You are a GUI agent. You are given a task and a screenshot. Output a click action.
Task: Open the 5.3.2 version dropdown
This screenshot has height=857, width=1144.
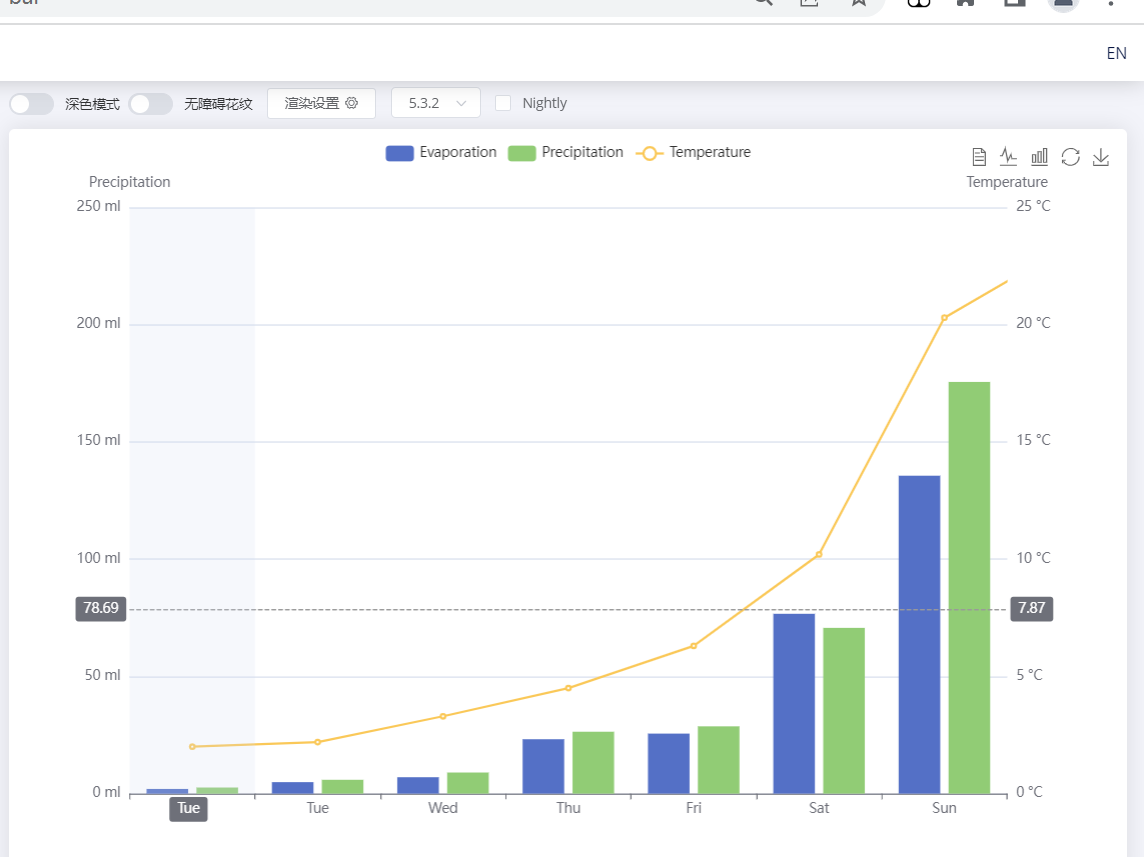(435, 103)
